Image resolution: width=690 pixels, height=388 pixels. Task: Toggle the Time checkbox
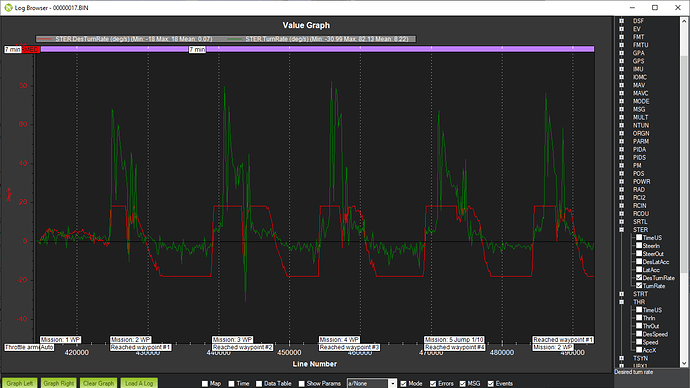pos(231,384)
